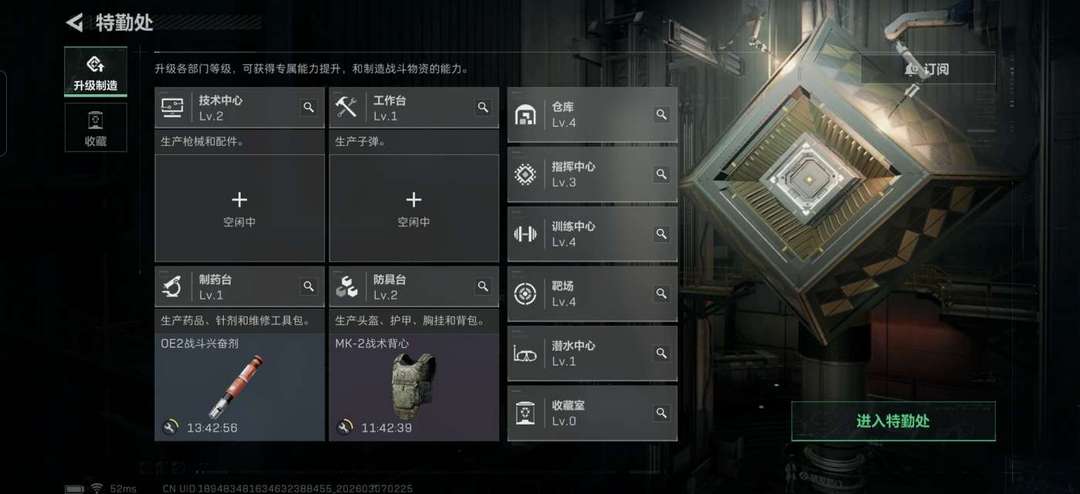The width and height of the screenshot is (1080, 494).
Task: Switch to the 升级制造 tab
Action: [96, 72]
